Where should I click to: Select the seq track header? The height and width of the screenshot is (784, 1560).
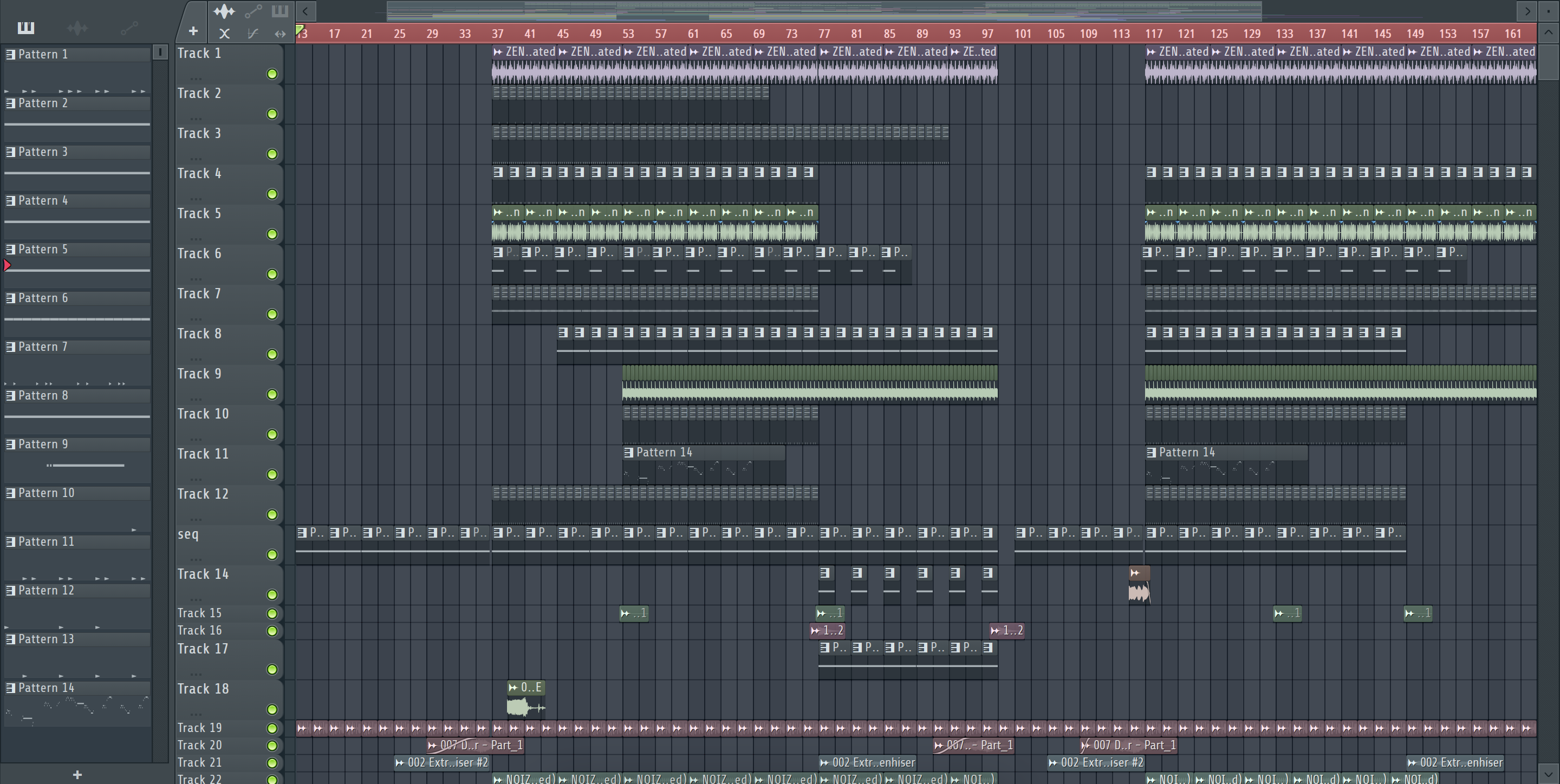(229, 544)
